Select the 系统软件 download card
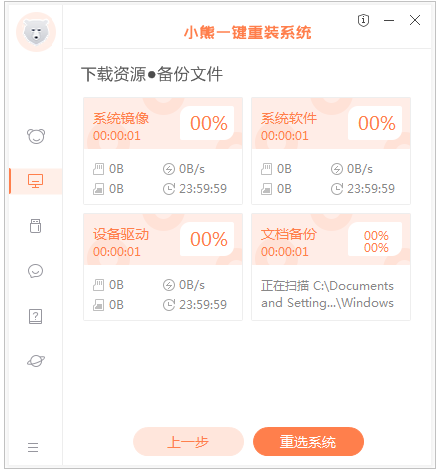The height and width of the screenshot is (472, 438). 331,151
